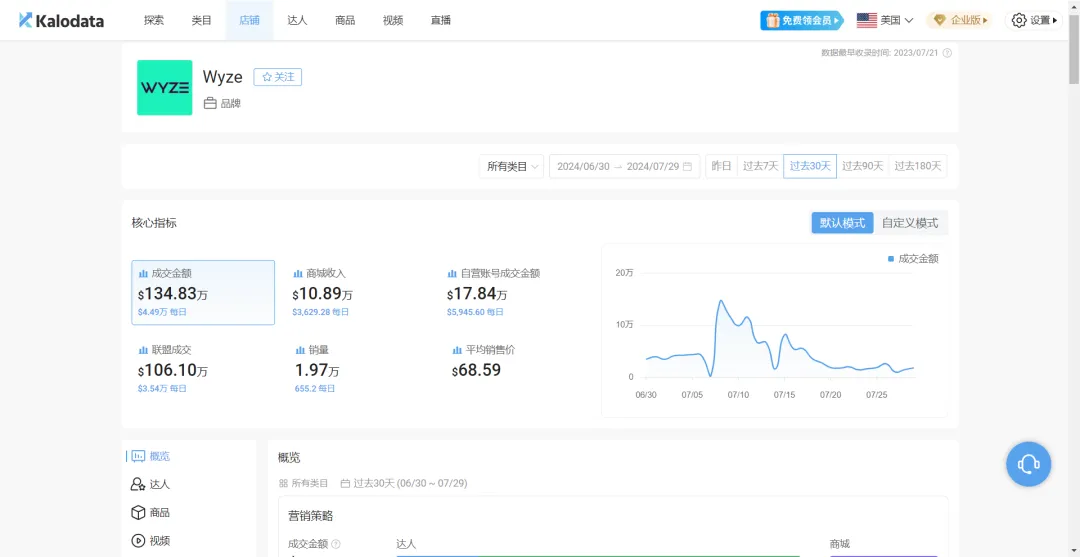Click the 免费领会员 gift banner
This screenshot has height=557, width=1080.
tap(802, 21)
